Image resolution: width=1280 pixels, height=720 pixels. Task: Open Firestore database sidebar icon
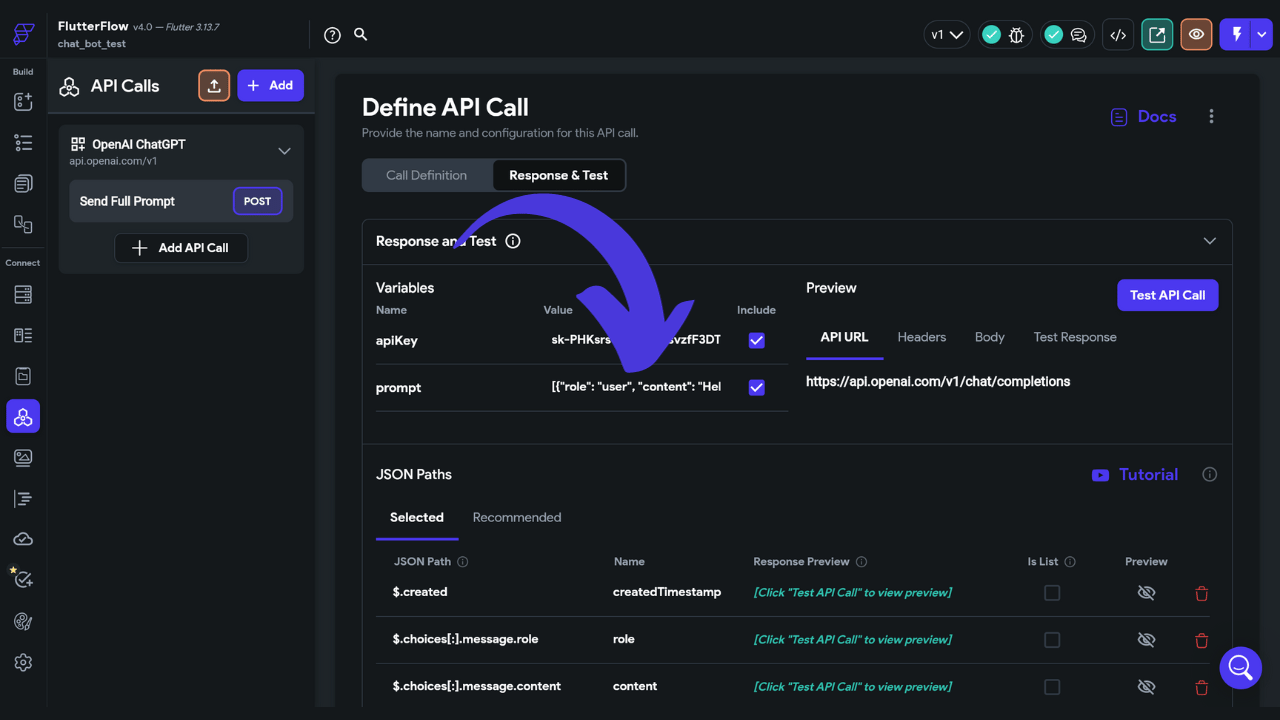(23, 295)
